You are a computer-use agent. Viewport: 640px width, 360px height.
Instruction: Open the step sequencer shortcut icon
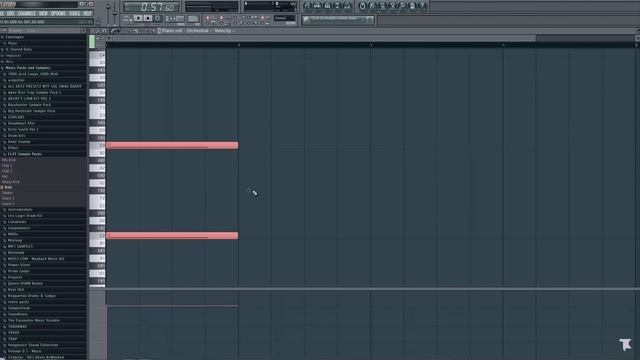[318, 6]
